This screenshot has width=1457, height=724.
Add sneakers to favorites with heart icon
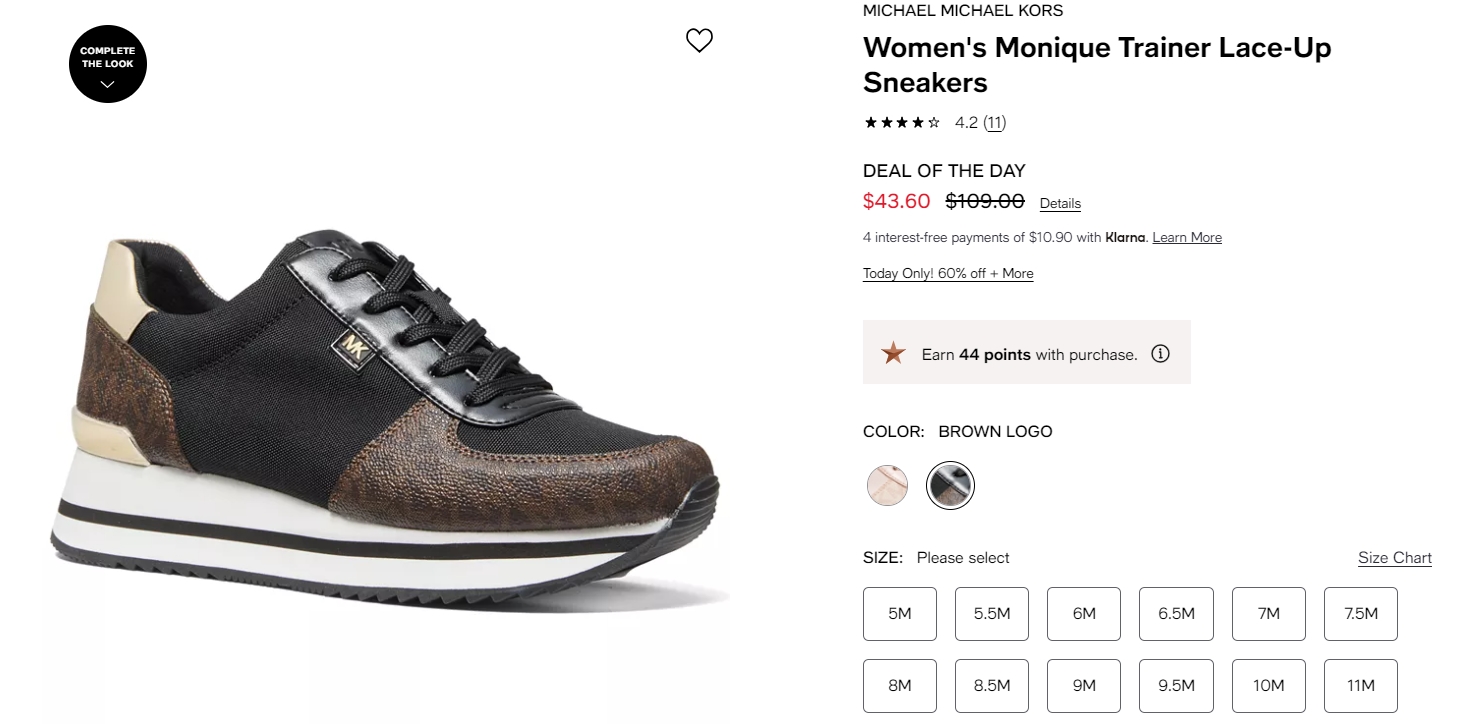(x=699, y=40)
